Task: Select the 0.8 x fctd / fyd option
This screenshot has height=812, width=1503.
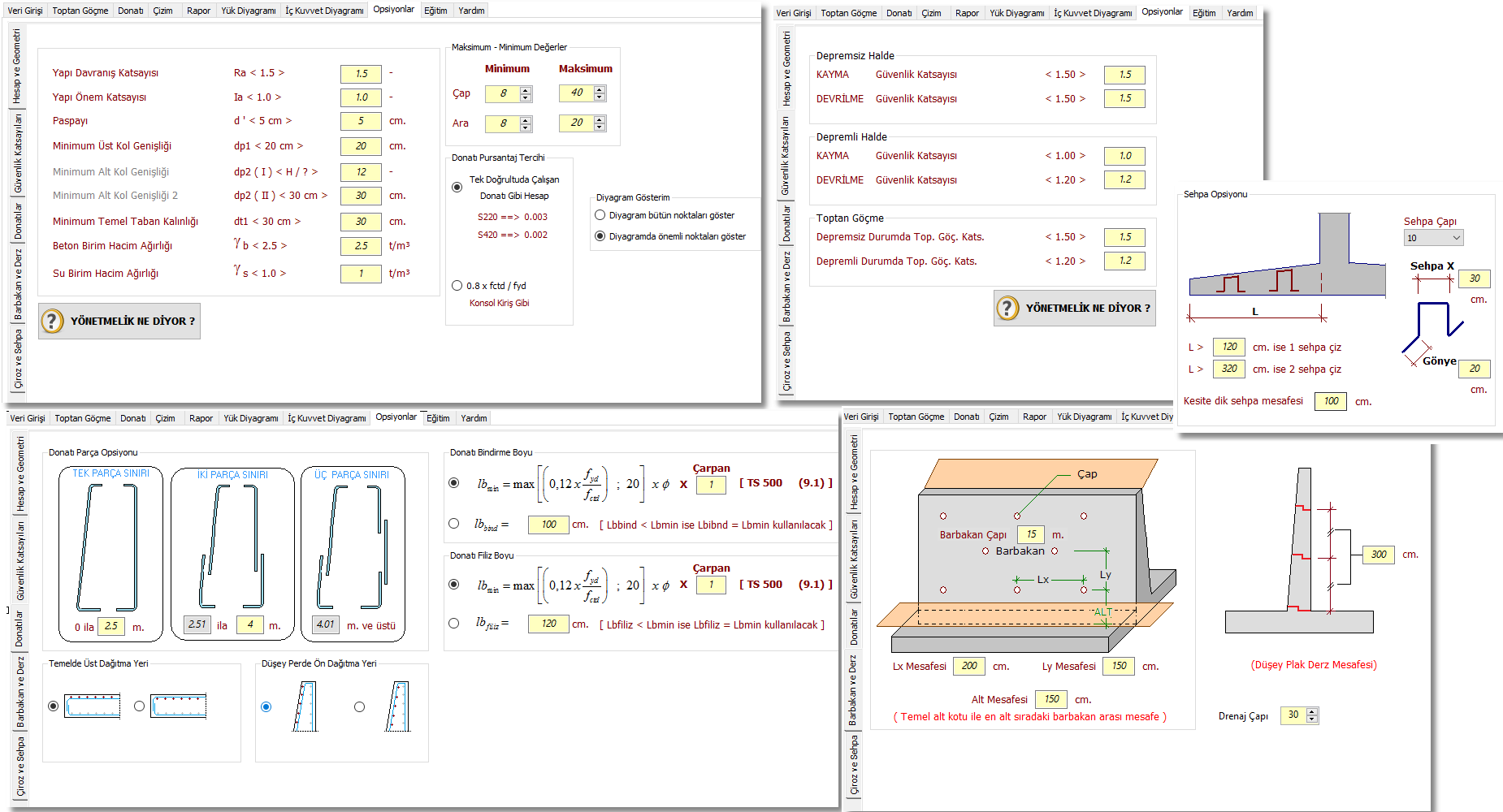Action: click(457, 285)
